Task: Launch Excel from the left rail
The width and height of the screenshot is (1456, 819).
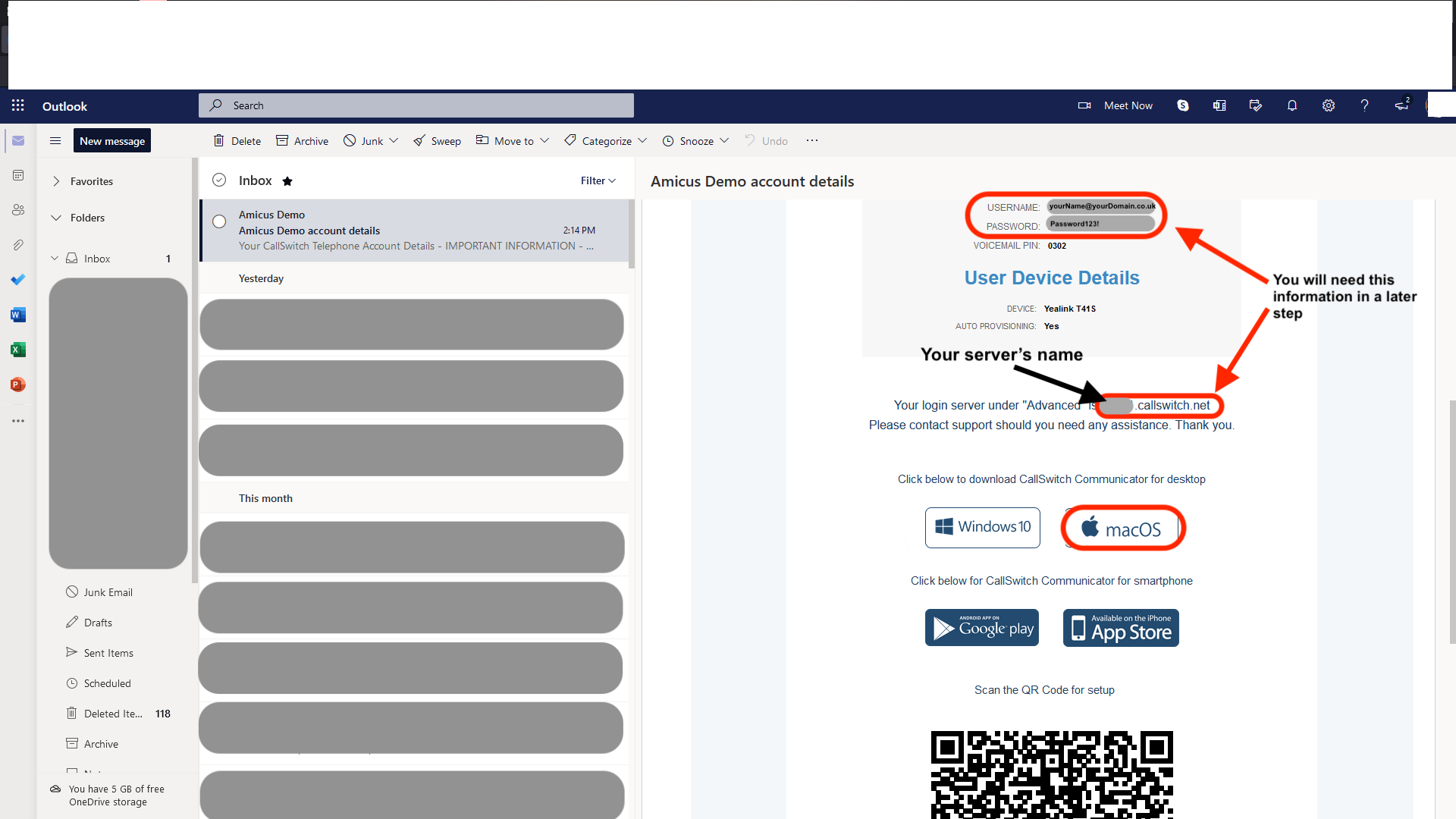Action: (x=18, y=350)
